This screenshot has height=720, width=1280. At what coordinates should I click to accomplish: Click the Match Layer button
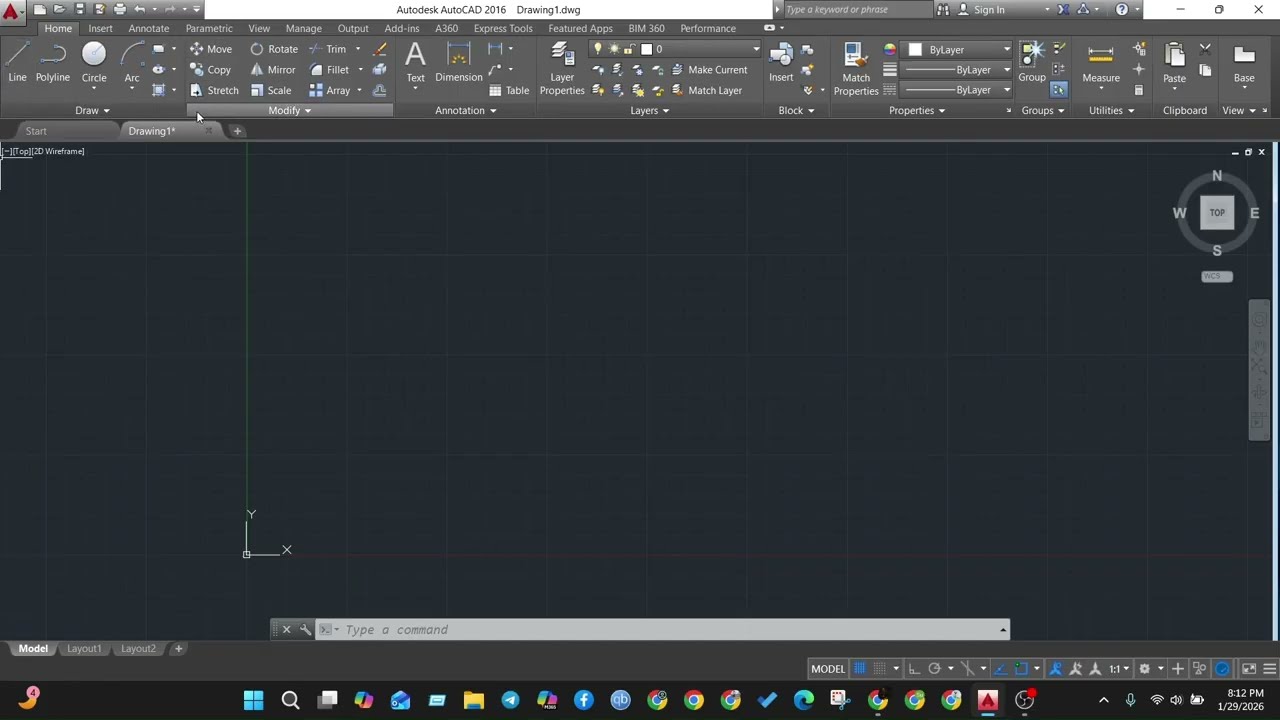point(706,90)
